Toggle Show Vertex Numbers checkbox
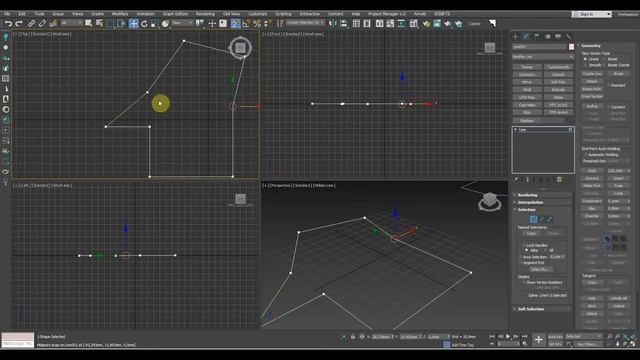 (524, 282)
